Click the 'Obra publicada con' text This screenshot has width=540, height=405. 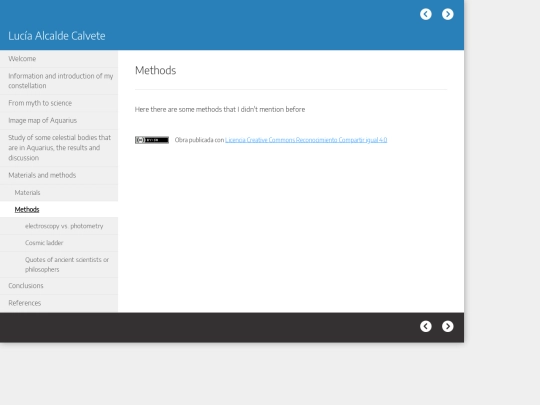199,140
